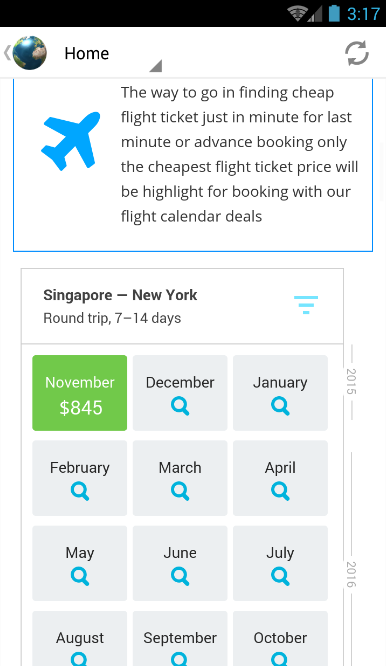Image resolution: width=386 pixels, height=666 pixels.
Task: Tap the February search magnifier
Action: (x=80, y=491)
